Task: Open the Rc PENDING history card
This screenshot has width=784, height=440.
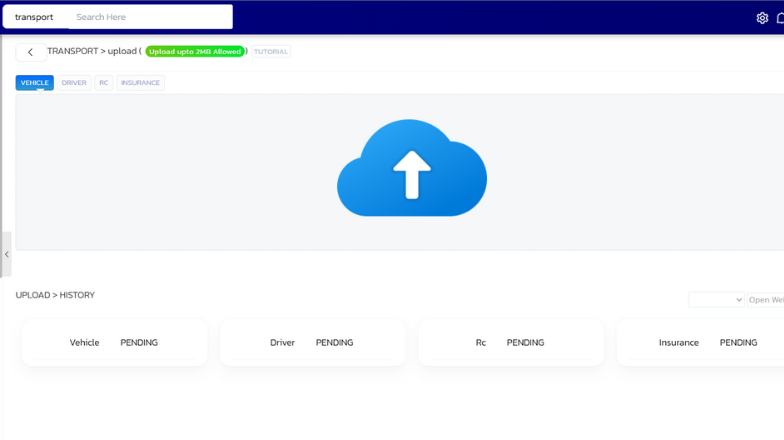Action: coord(510,342)
